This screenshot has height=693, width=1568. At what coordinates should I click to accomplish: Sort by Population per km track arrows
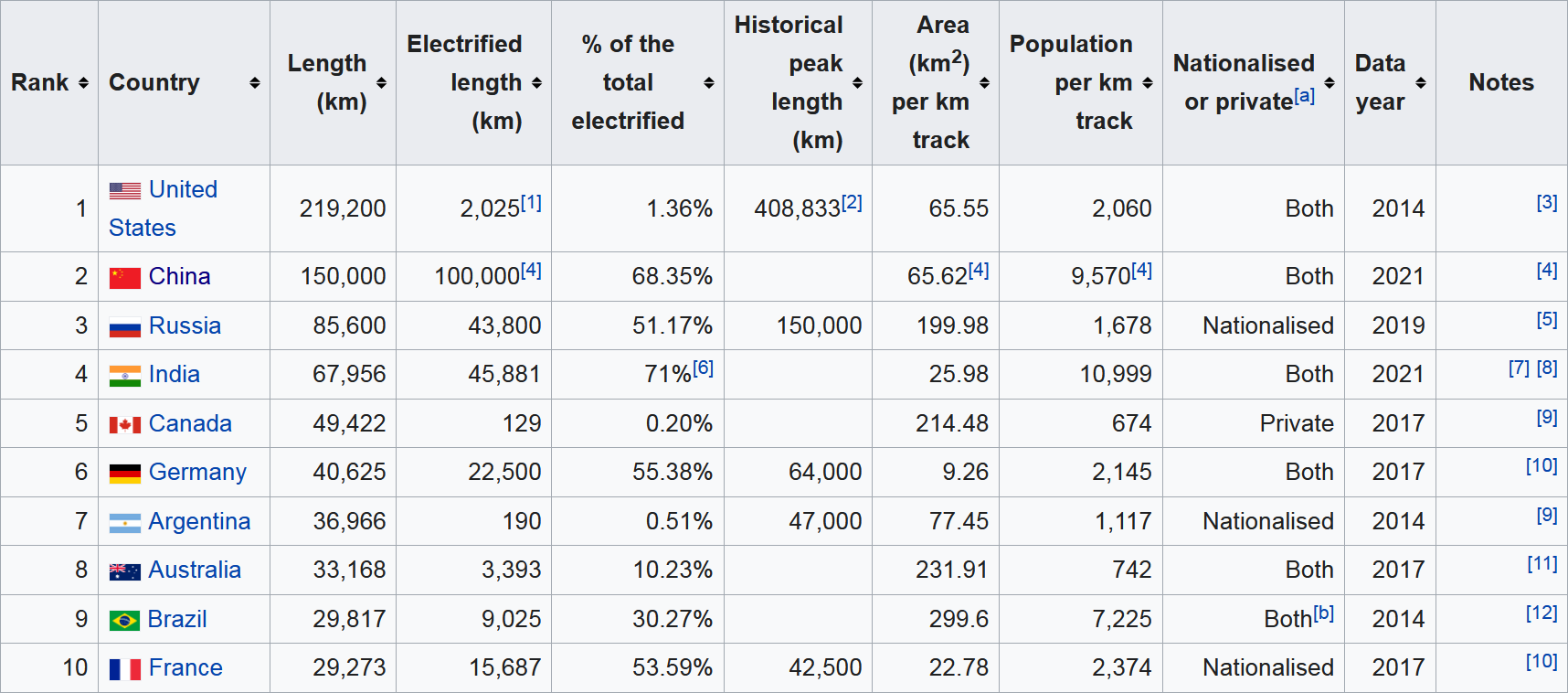tap(1148, 83)
